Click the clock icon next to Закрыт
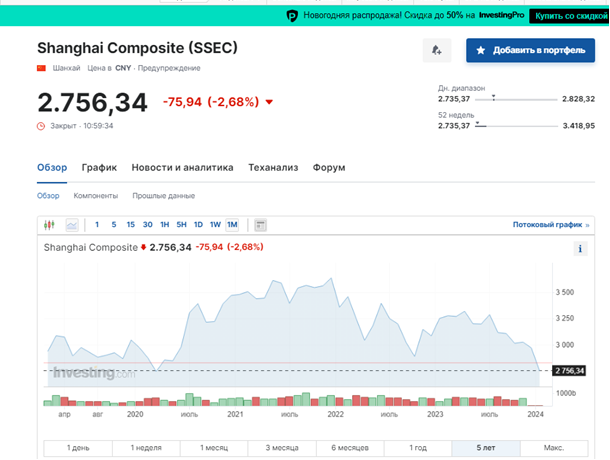Screen dimensions: 610x460 (x=41, y=126)
